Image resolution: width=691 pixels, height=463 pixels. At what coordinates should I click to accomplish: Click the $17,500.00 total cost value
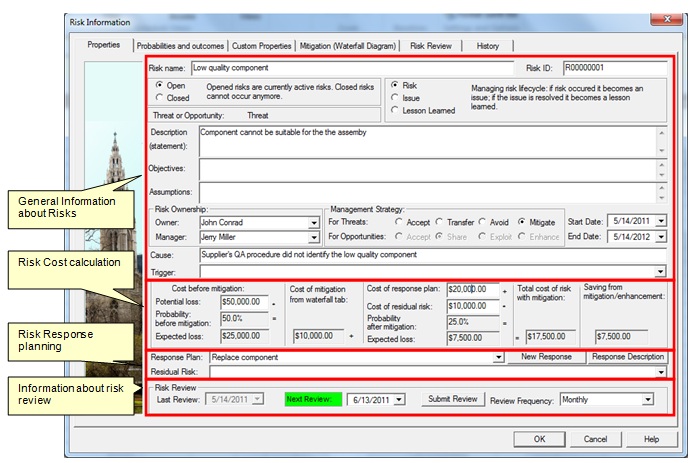[551, 337]
